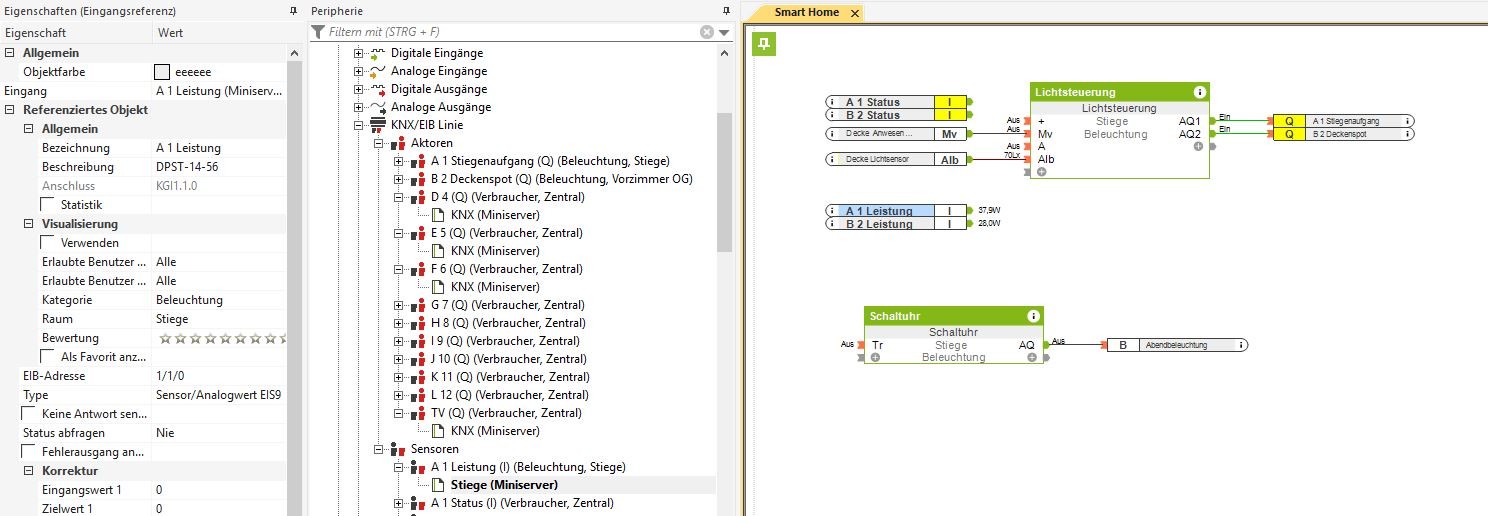
Task: Click the Aktoren folder icon in the tree
Action: coord(398,143)
